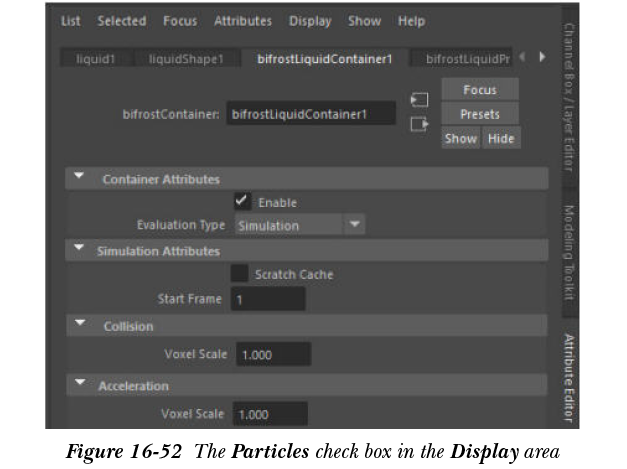Click the go-to-output-connection icon below it
The height and width of the screenshot is (469, 627).
420,124
